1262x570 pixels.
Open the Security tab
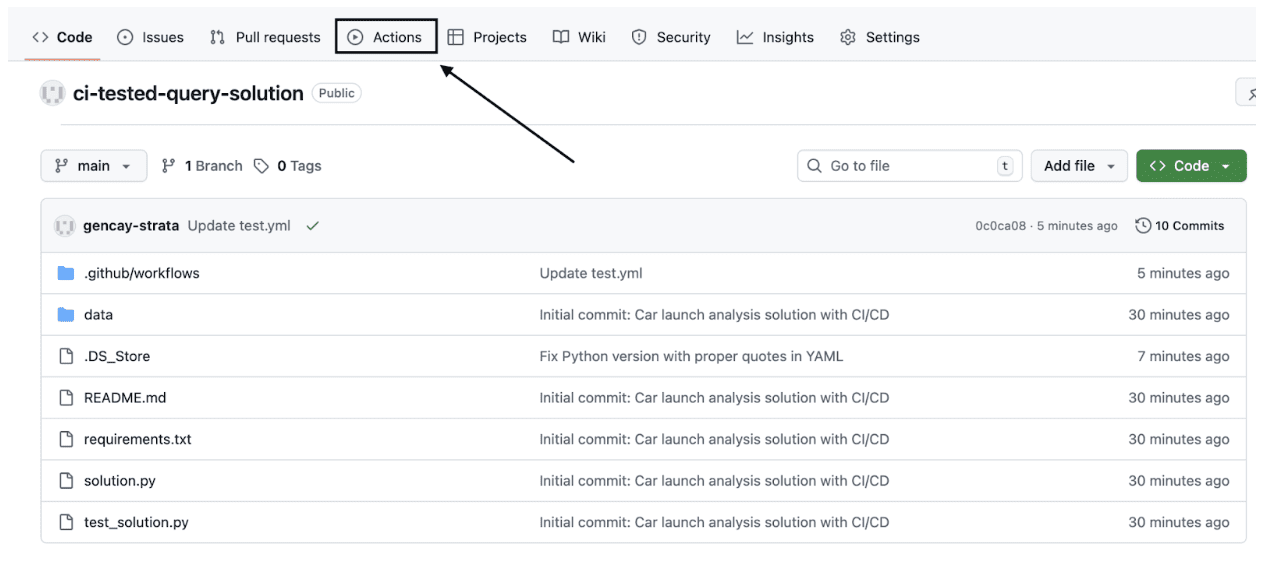(671, 37)
